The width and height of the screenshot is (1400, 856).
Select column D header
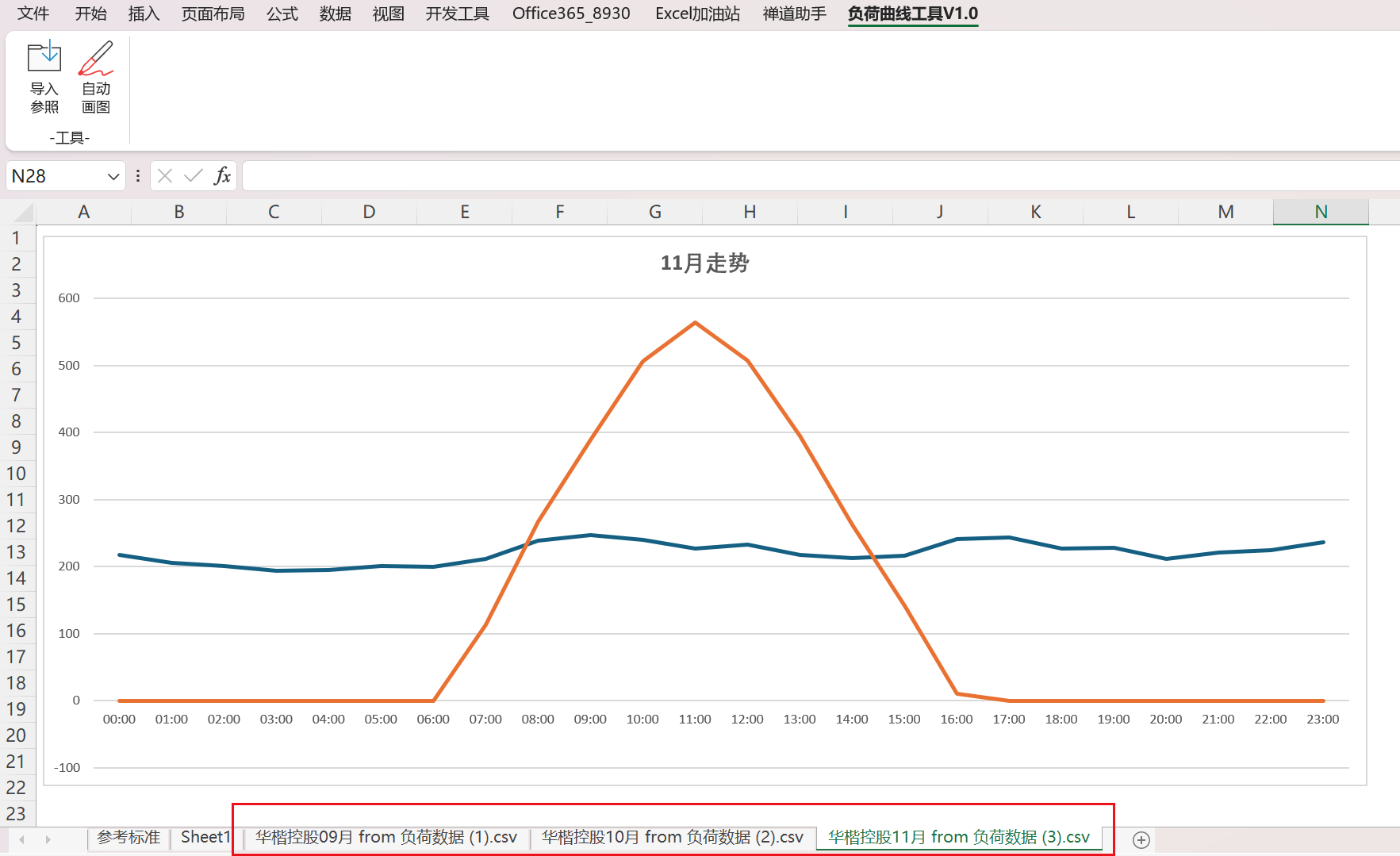[x=369, y=213]
